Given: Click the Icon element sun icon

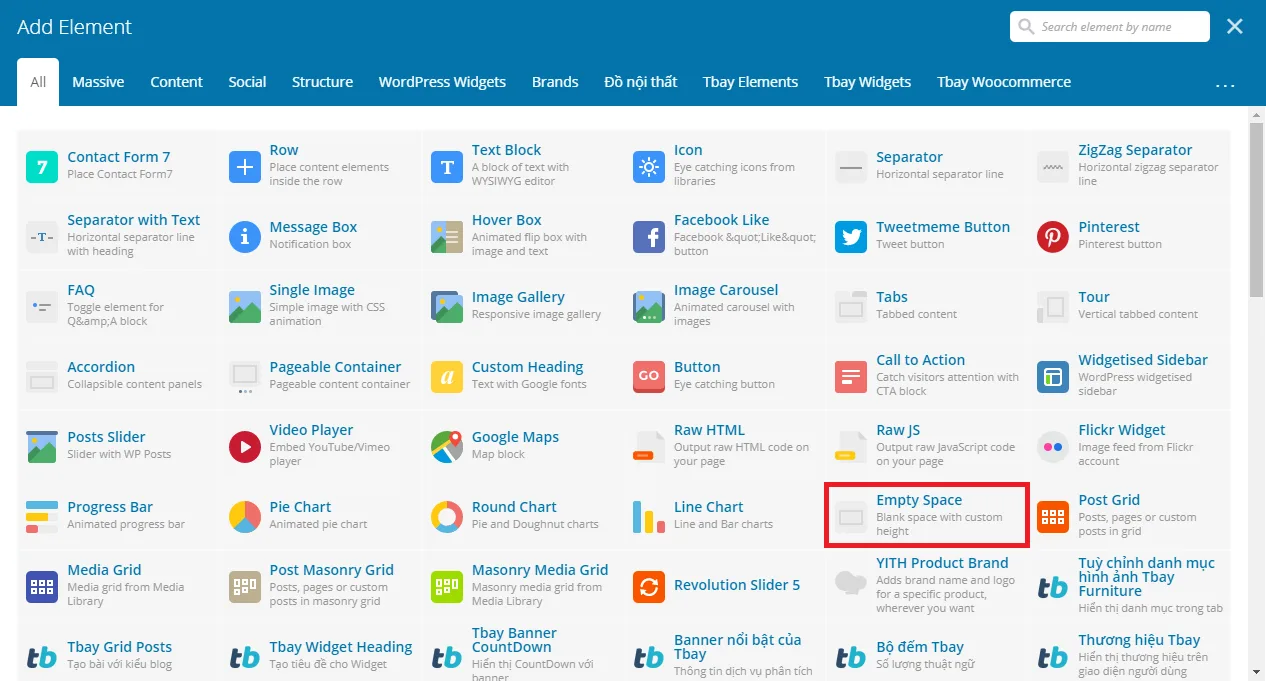Looking at the screenshot, I should (649, 166).
